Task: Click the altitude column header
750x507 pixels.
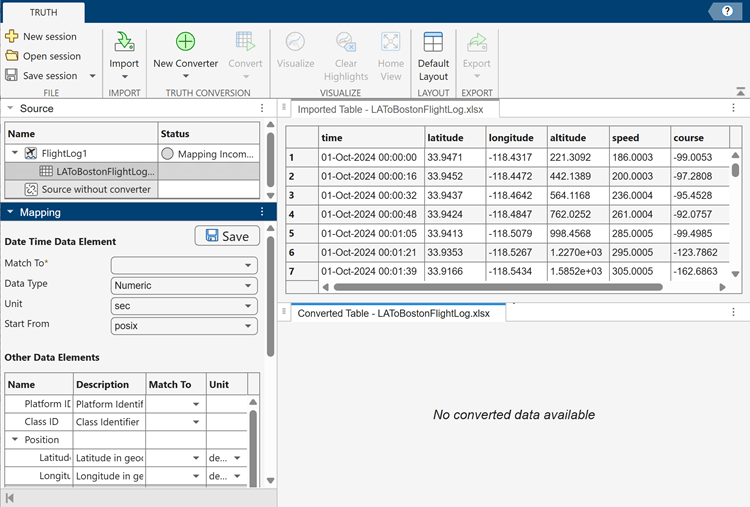Action: [x=578, y=138]
